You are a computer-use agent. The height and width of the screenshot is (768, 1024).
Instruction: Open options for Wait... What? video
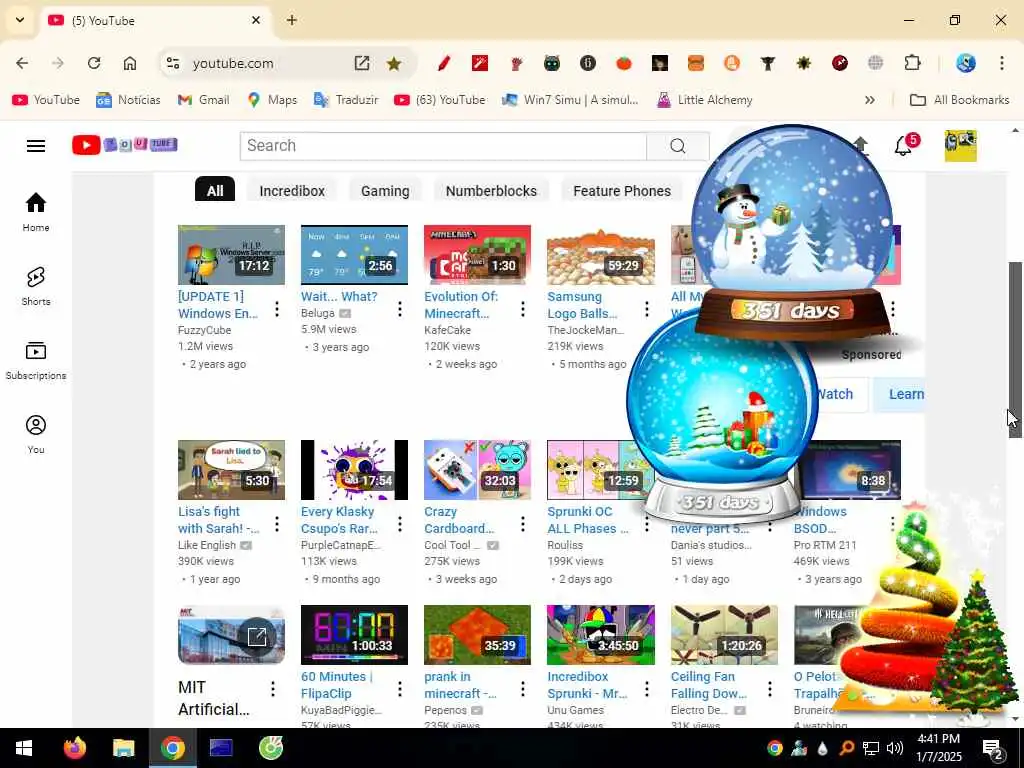pyautogui.click(x=400, y=309)
